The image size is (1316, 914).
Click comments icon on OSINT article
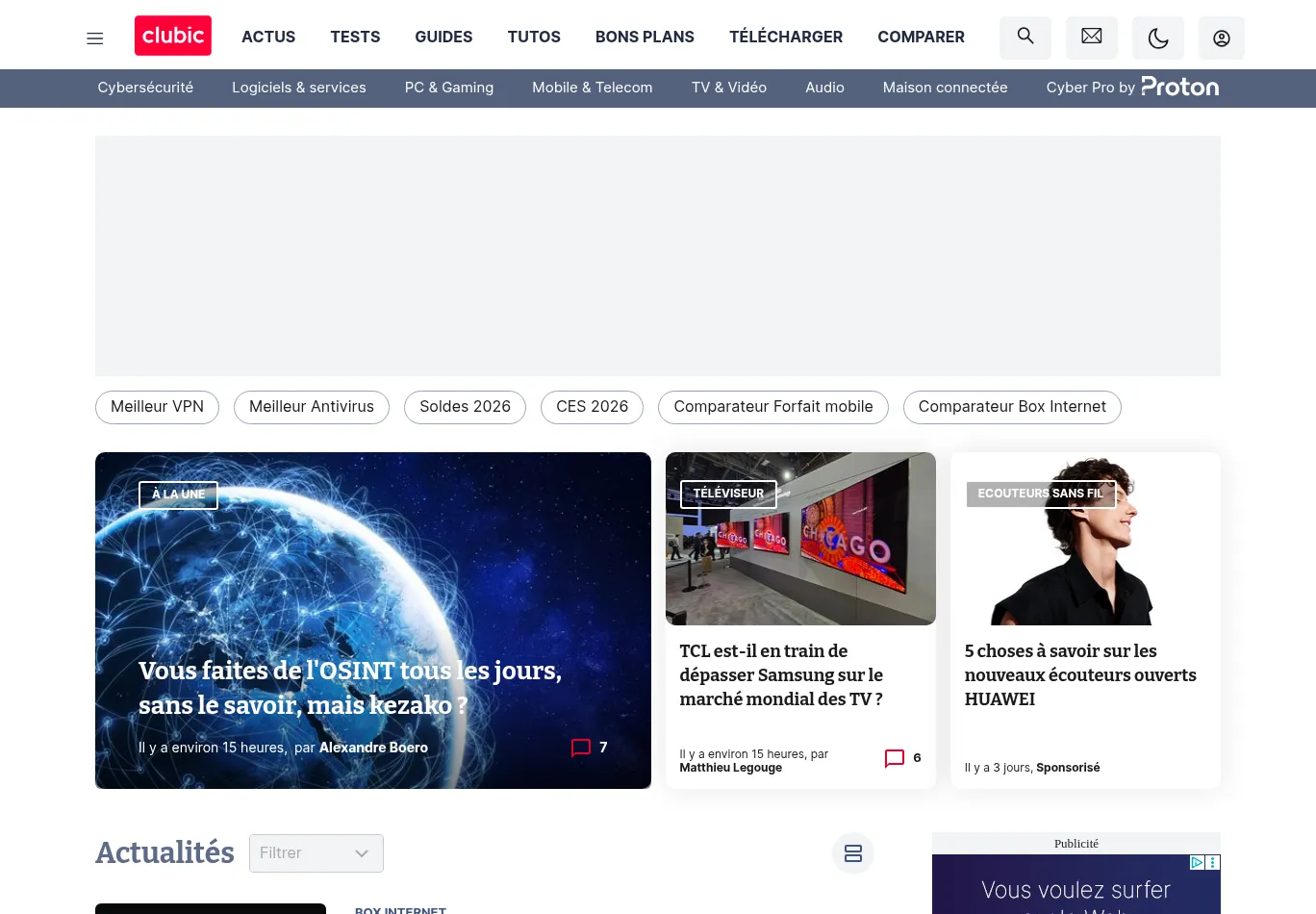pyautogui.click(x=581, y=748)
